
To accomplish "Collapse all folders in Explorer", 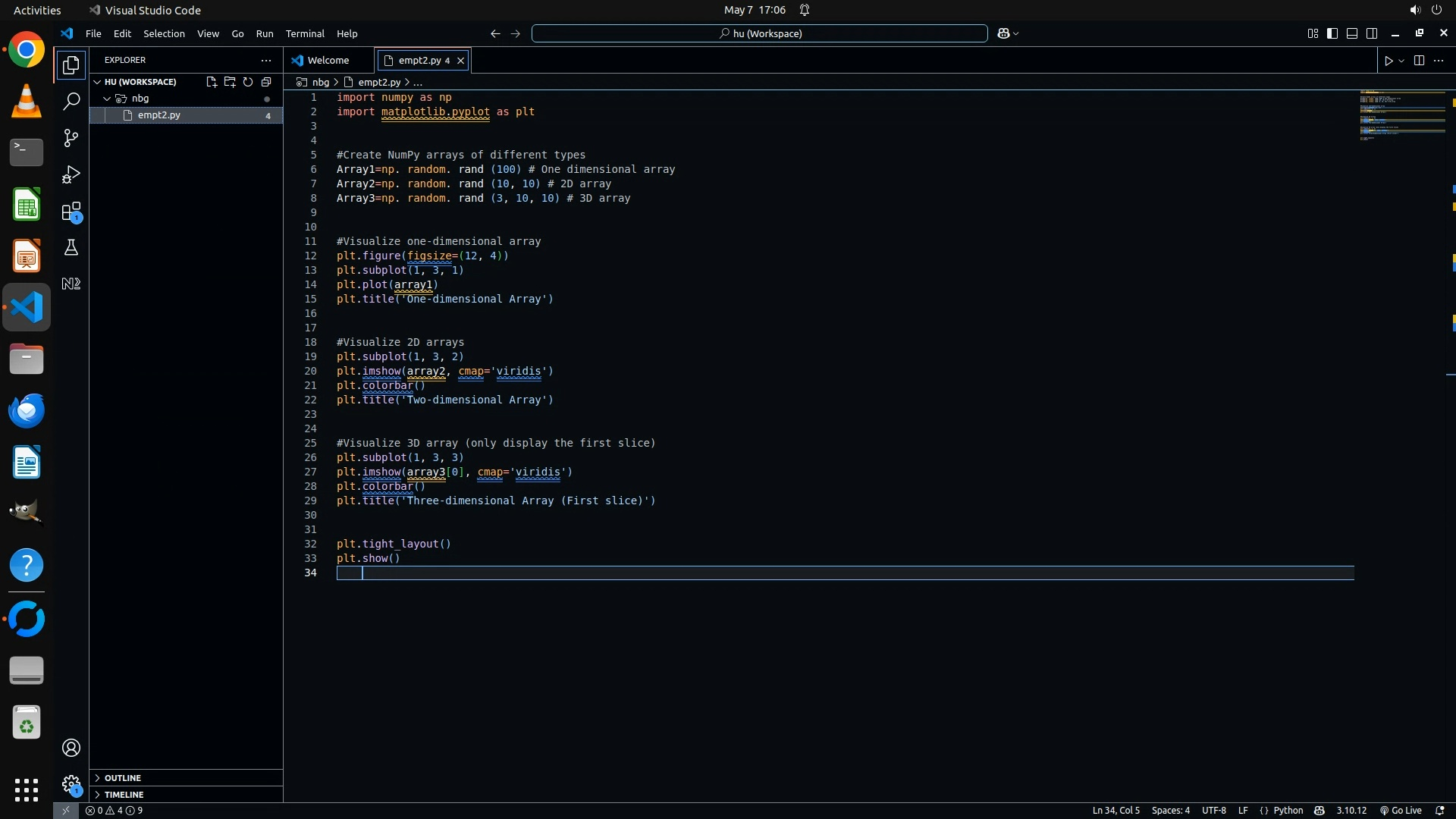I will point(266,82).
